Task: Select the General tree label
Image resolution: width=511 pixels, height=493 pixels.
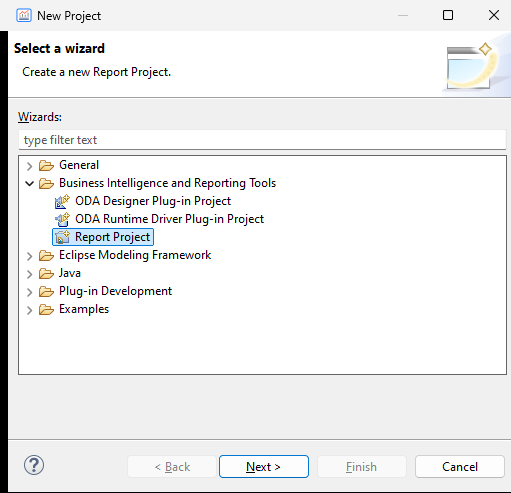Action: (x=79, y=165)
